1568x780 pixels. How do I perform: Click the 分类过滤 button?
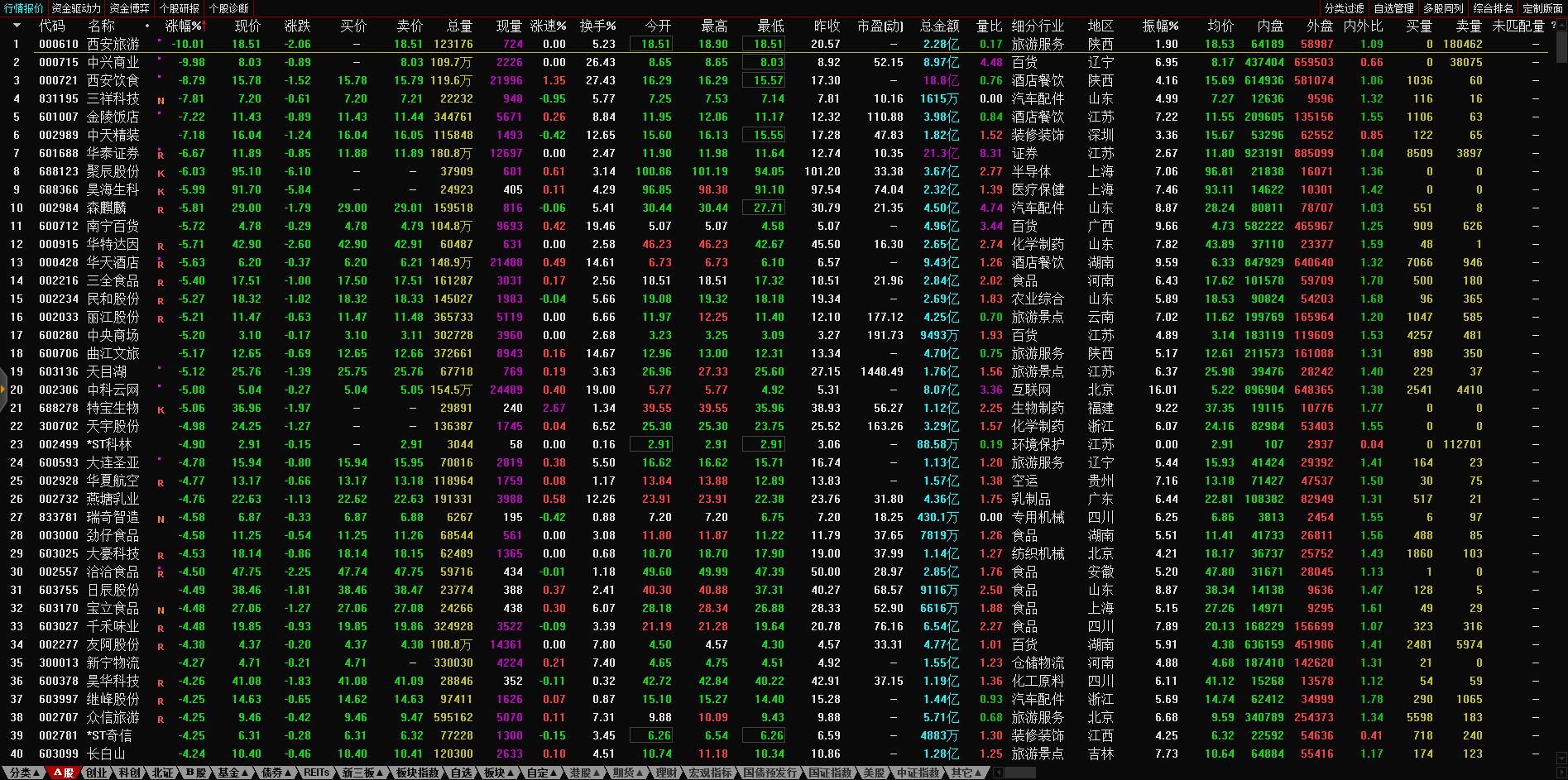[1344, 8]
